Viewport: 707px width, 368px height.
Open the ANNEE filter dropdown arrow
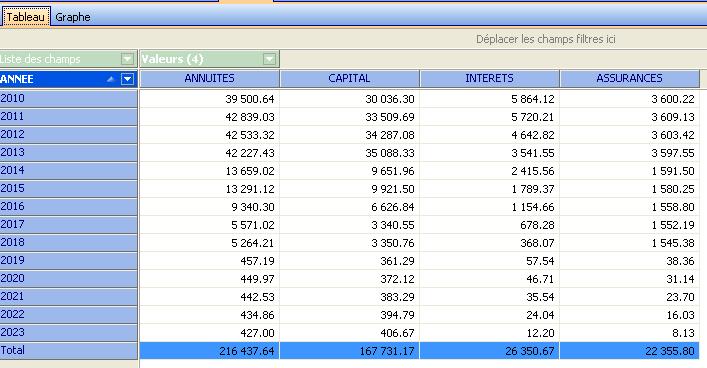tap(128, 79)
